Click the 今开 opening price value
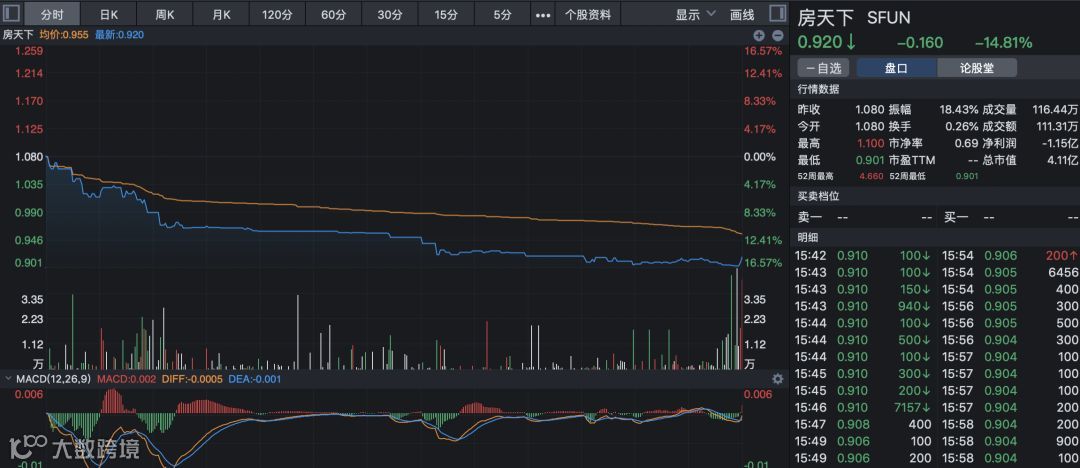This screenshot has height=468, width=1080. 869,126
